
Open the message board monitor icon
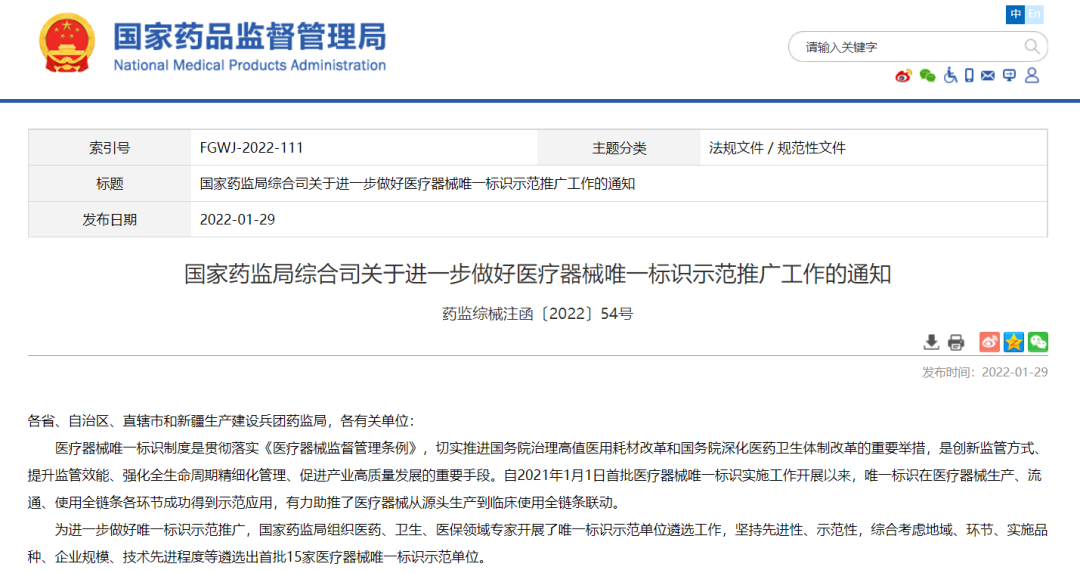click(1009, 76)
